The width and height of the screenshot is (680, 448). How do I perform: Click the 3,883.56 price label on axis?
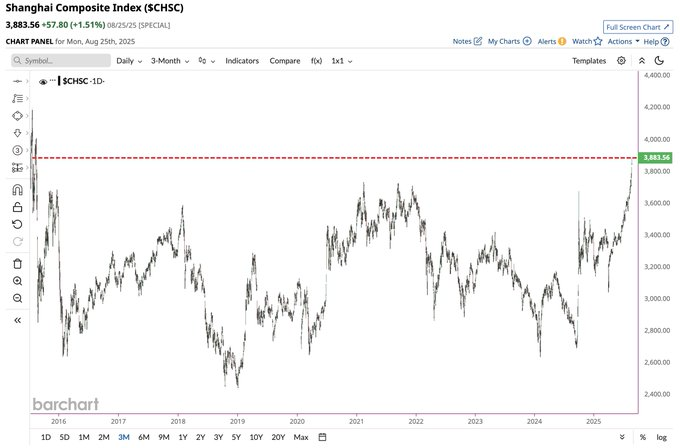point(657,157)
